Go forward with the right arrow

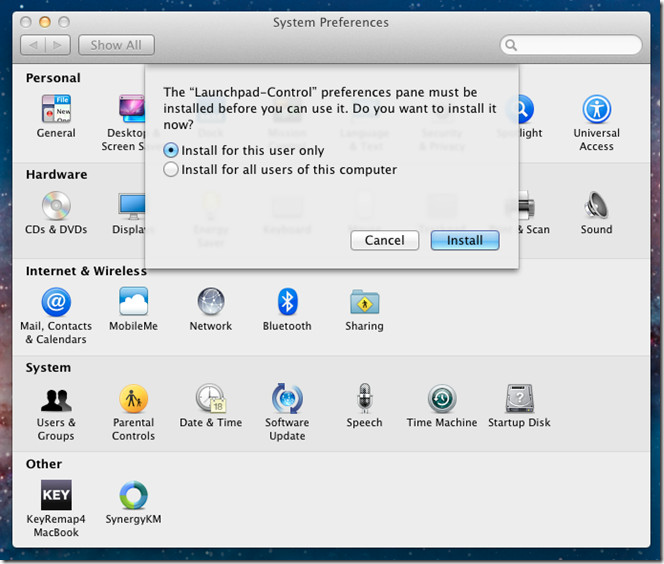click(x=58, y=45)
